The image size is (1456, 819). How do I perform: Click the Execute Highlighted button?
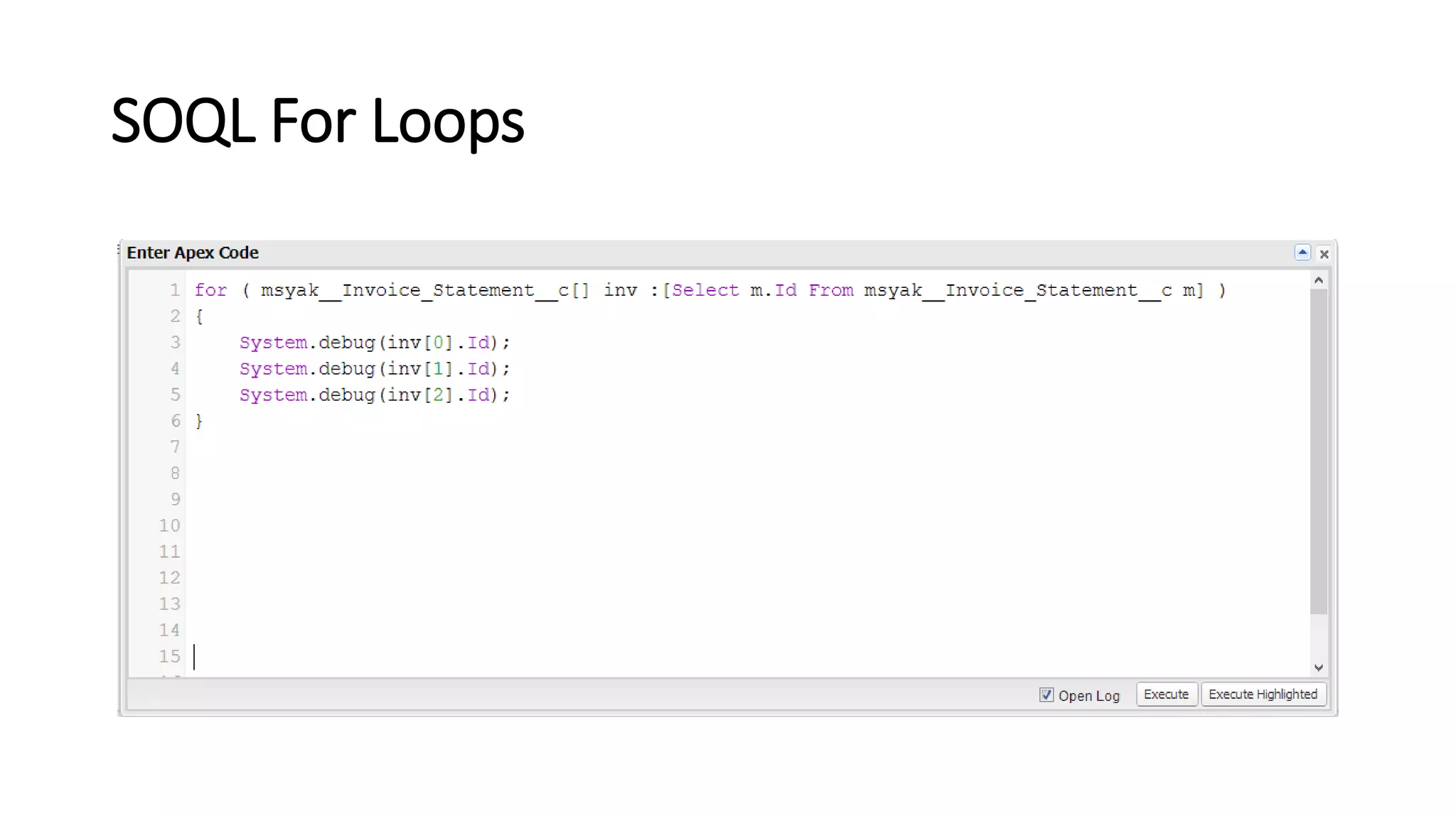[1263, 695]
